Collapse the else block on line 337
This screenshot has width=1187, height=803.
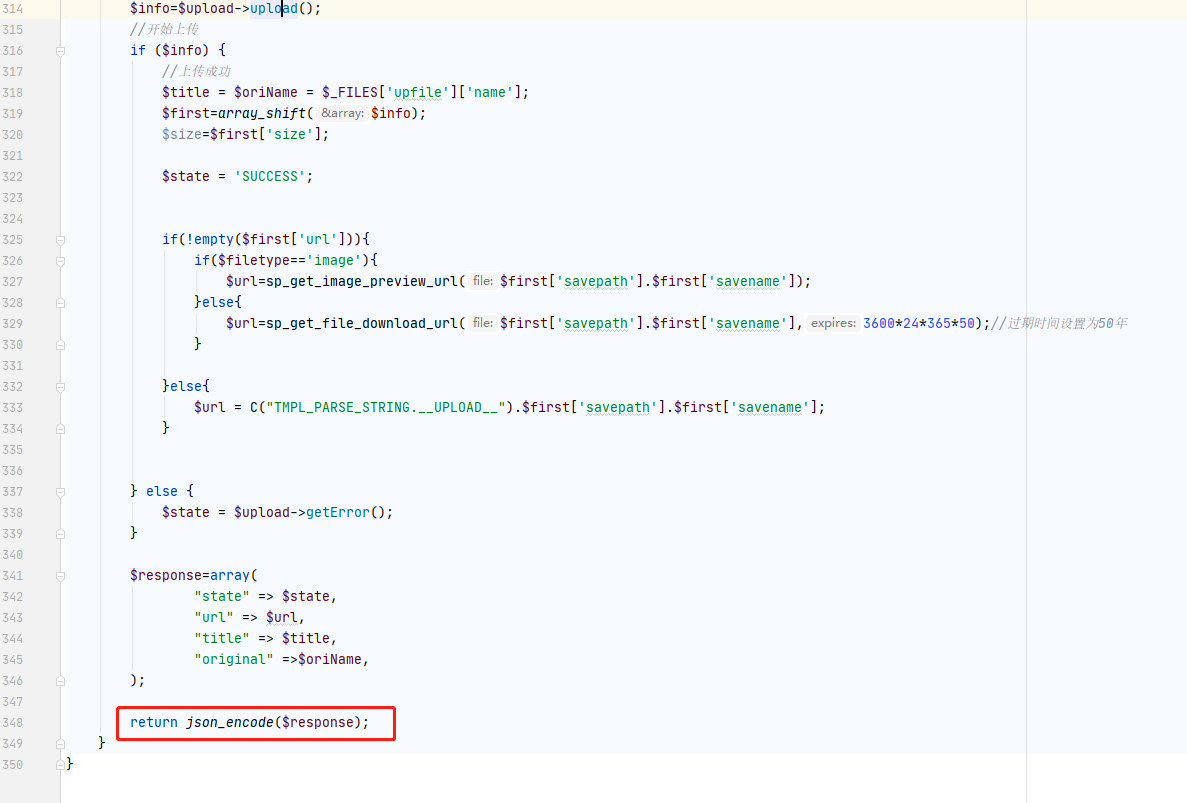(x=61, y=492)
